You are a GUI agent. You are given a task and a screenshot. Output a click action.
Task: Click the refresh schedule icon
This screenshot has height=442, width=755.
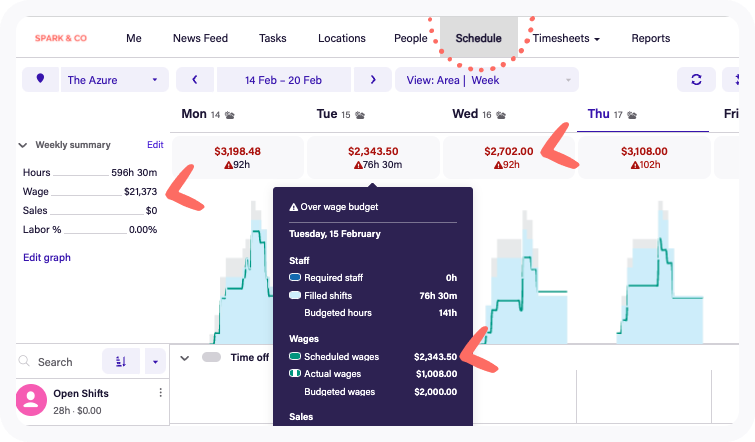pyautogui.click(x=696, y=79)
